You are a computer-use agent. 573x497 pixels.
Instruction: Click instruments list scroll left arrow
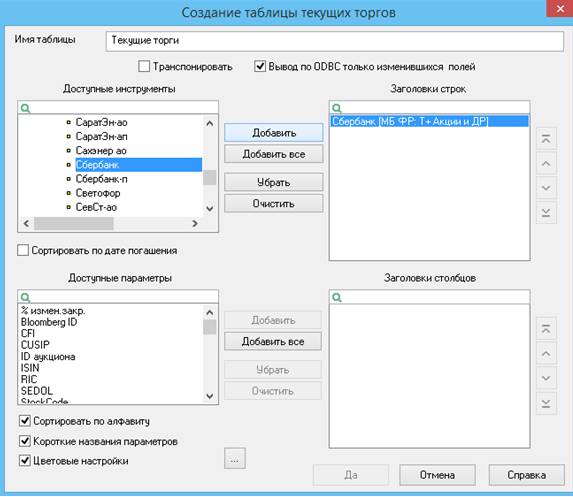point(26,223)
